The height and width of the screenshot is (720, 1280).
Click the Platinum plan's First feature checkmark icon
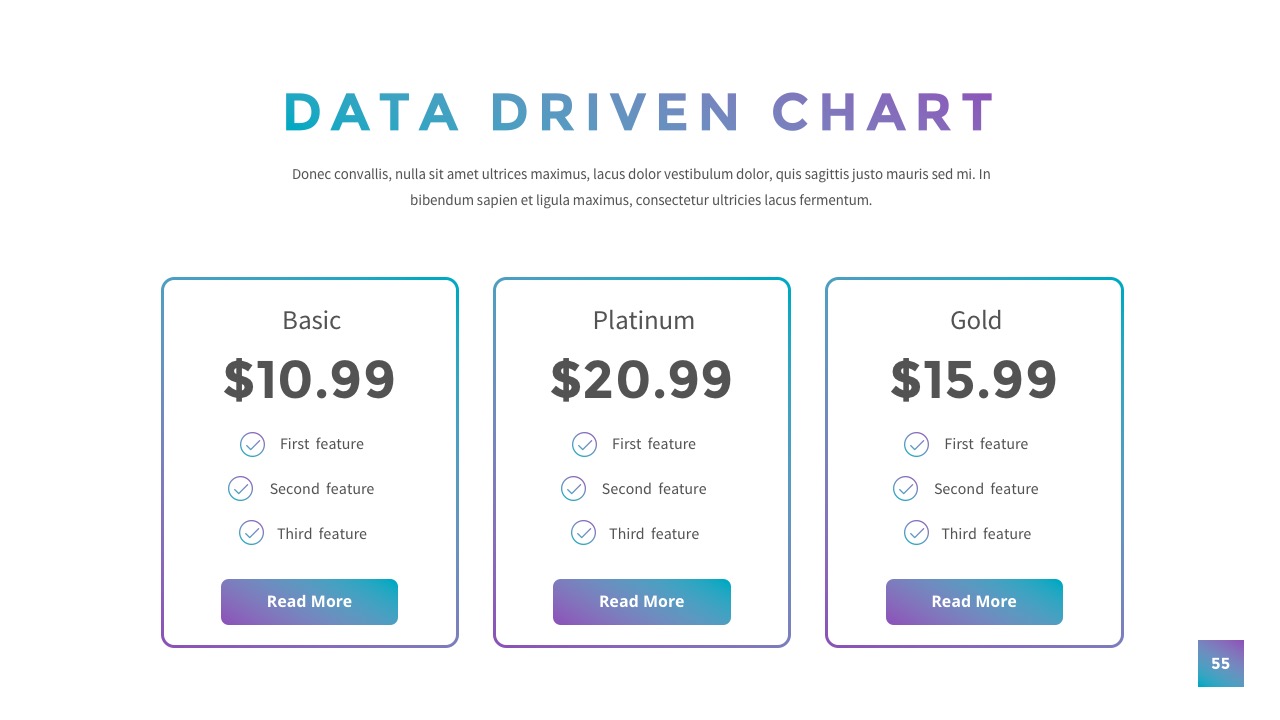coord(584,444)
